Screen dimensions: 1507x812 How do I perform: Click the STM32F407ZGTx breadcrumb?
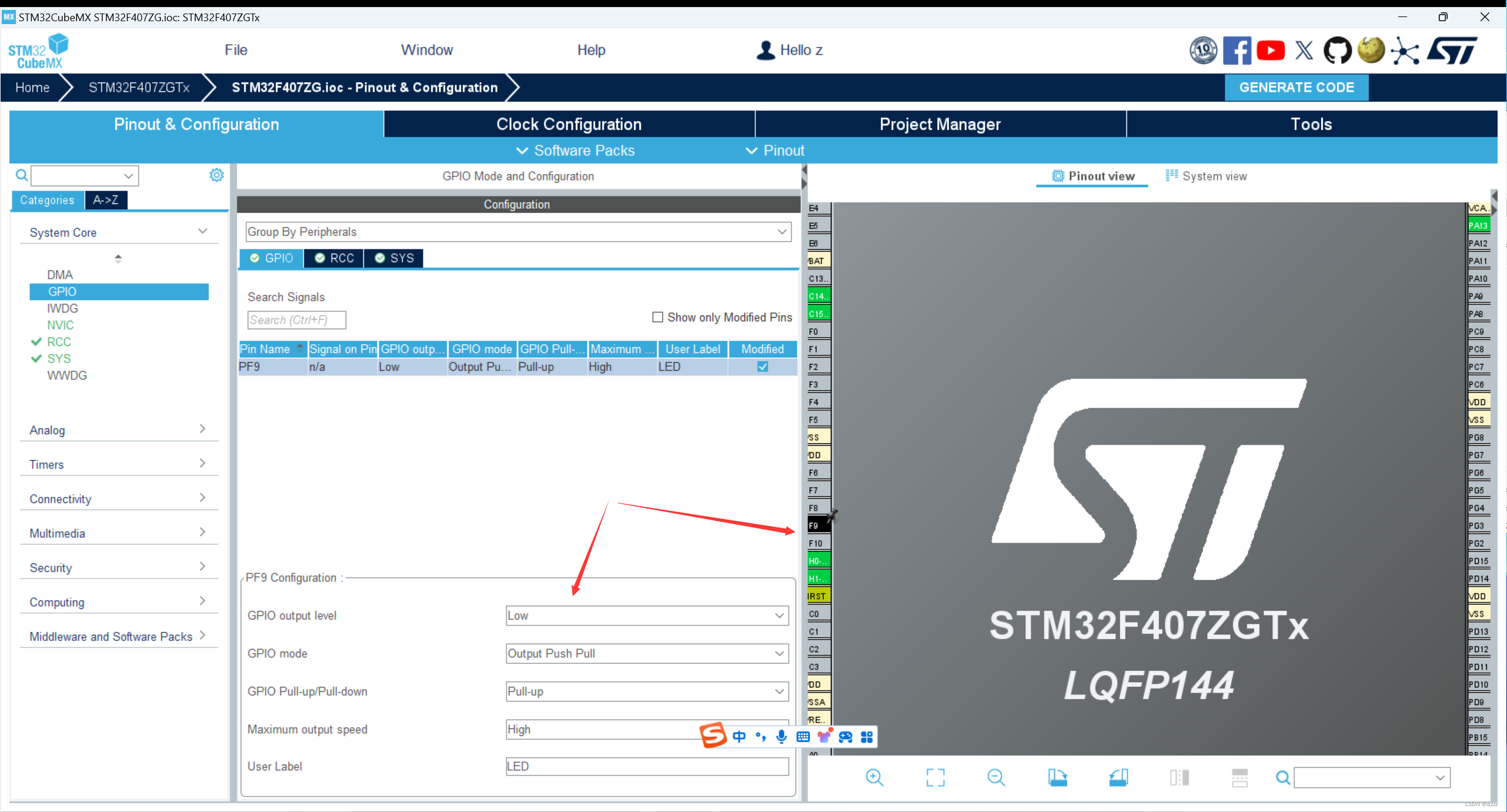[x=139, y=88]
